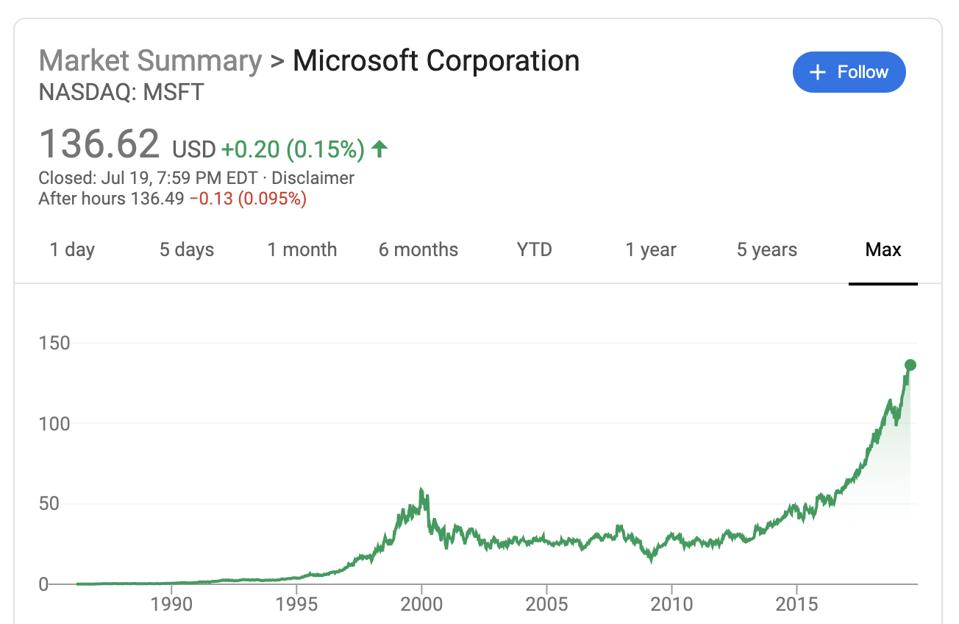Click the 2000 peak on the chart line
Image resolution: width=959 pixels, height=624 pixels.
click(x=422, y=491)
